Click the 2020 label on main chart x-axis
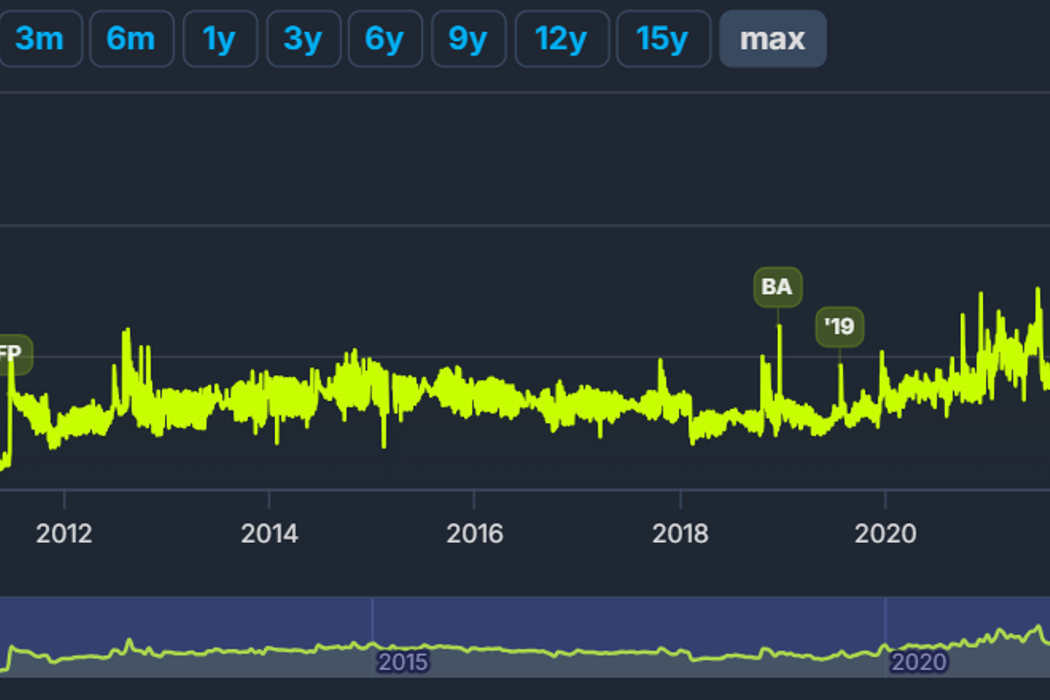 885,533
